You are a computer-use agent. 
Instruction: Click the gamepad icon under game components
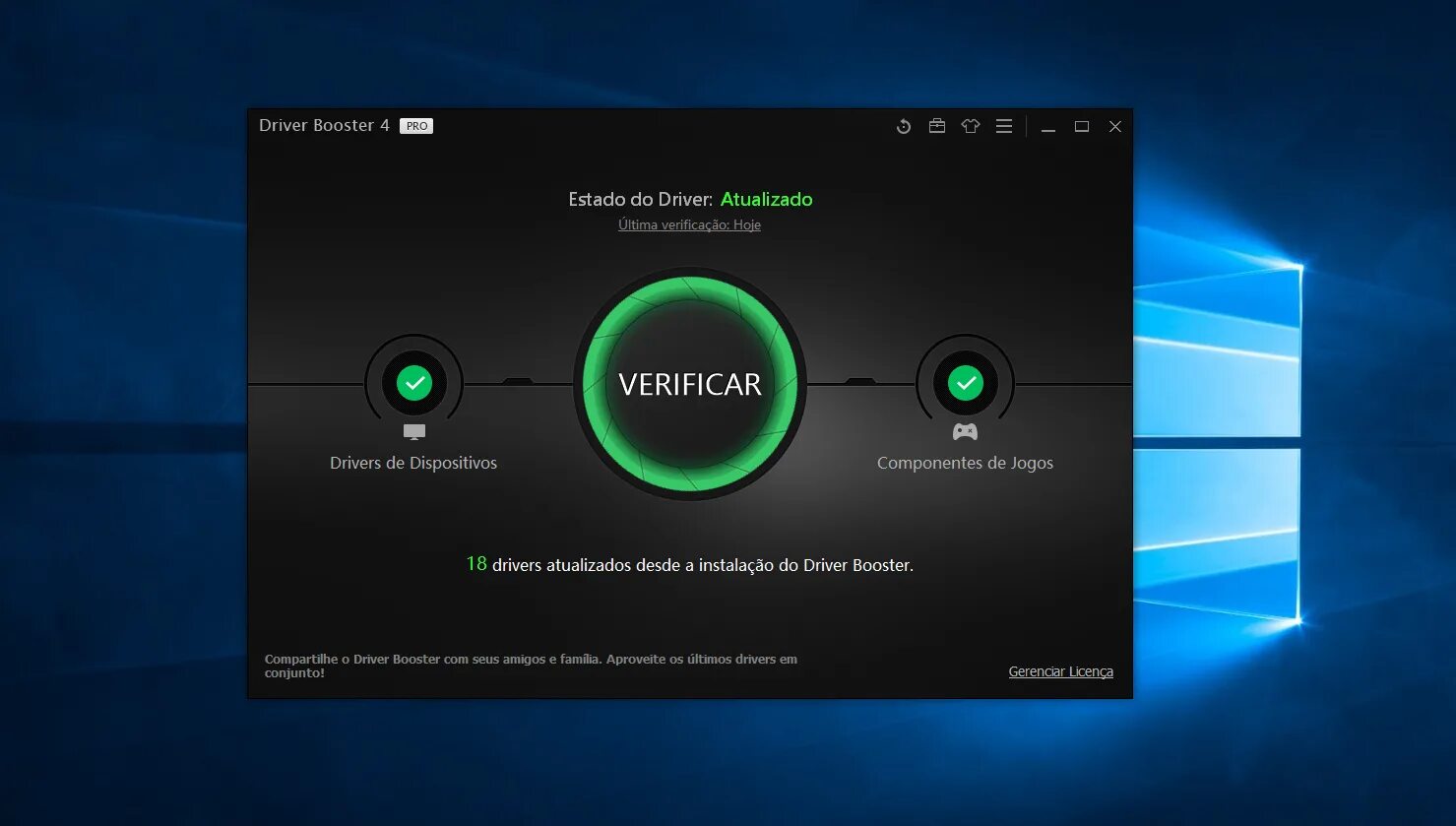point(965,432)
